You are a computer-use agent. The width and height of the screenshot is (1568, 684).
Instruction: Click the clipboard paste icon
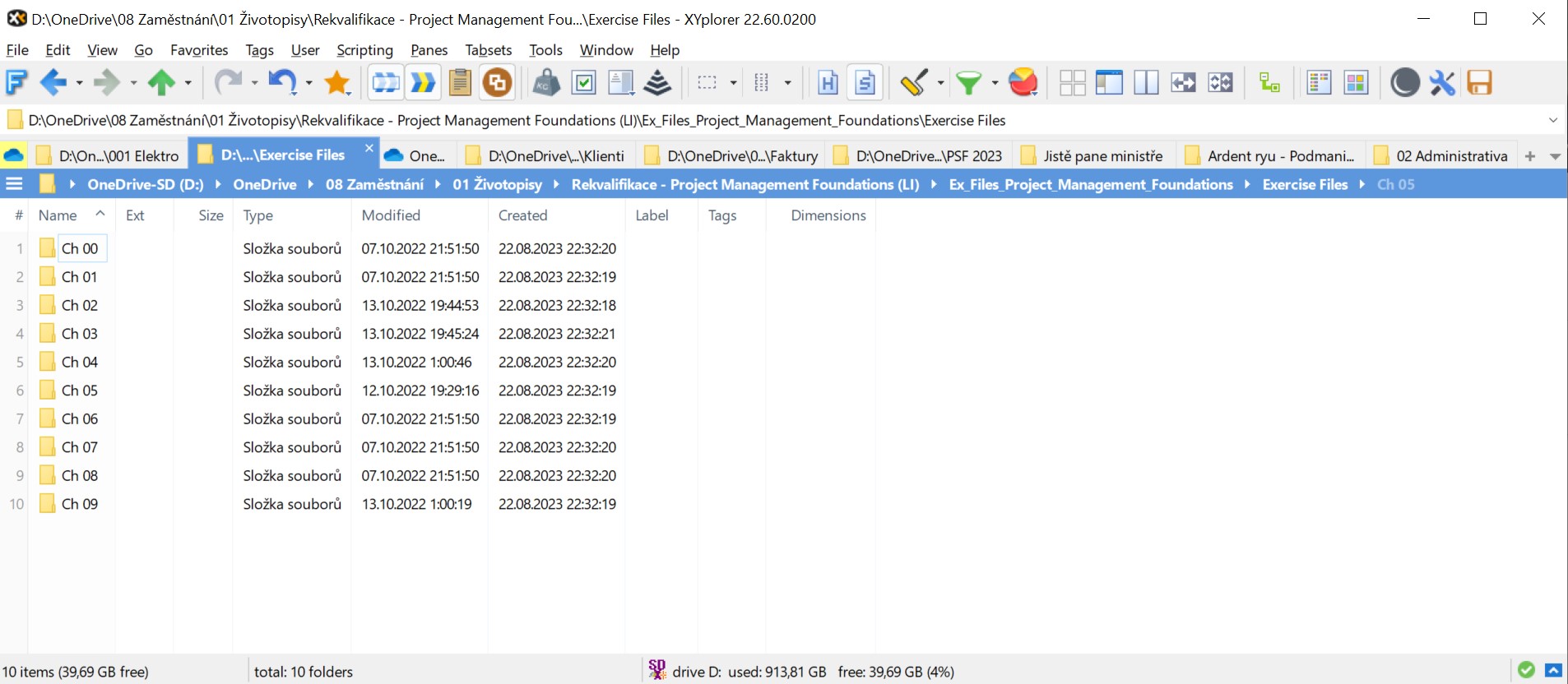460,82
